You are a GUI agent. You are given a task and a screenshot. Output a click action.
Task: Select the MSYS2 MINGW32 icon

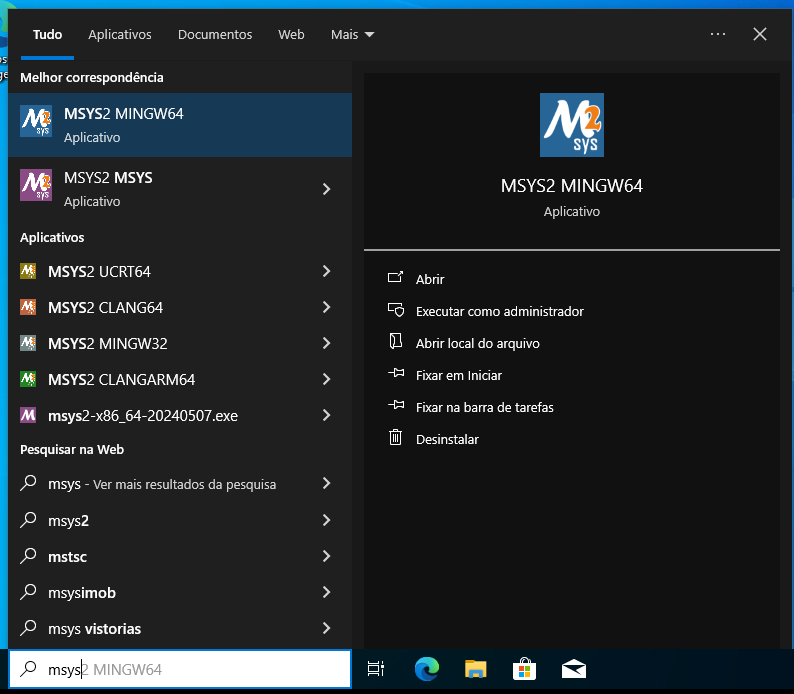[x=30, y=343]
